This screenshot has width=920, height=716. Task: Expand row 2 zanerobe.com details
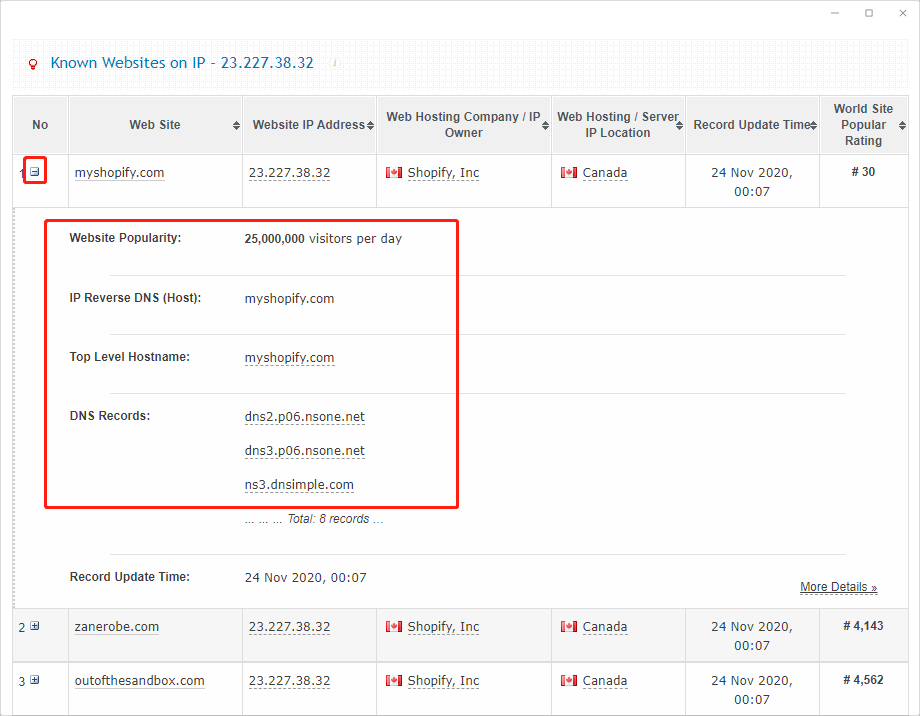35,626
